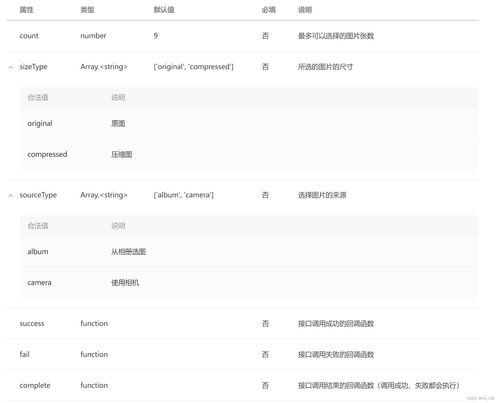Click Array.<string> type in sizeType row
This screenshot has height=403, width=499.
[x=104, y=67]
